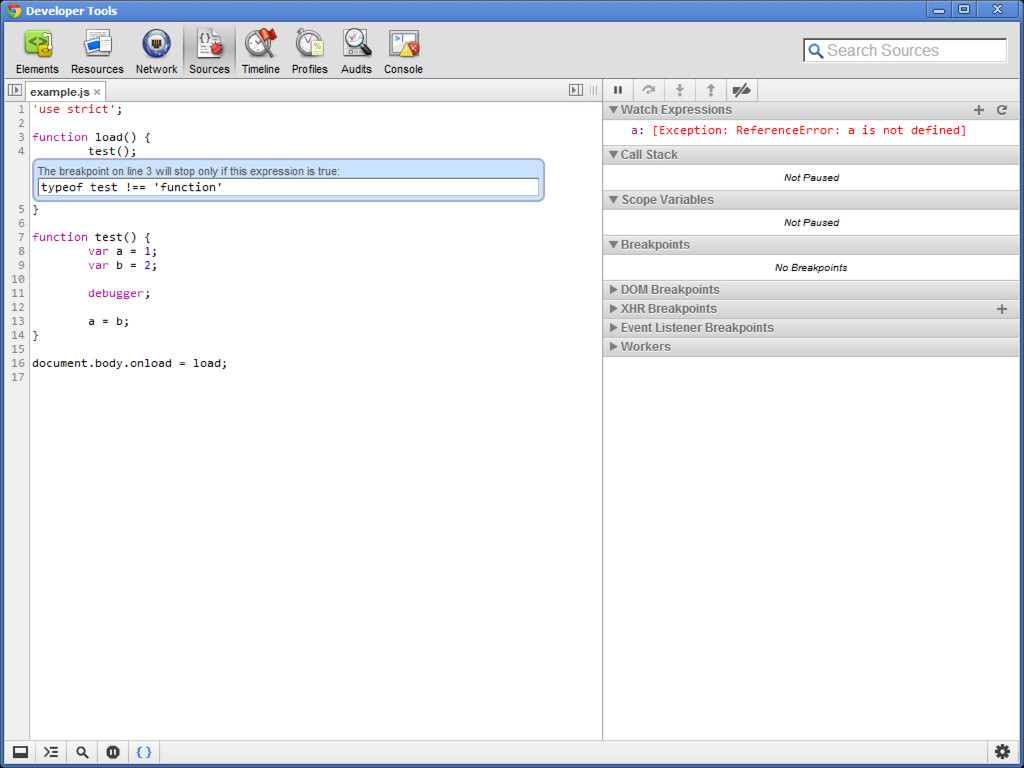This screenshot has width=1024, height=768.
Task: Click 'var a = 1;' in the code
Action: (122, 251)
